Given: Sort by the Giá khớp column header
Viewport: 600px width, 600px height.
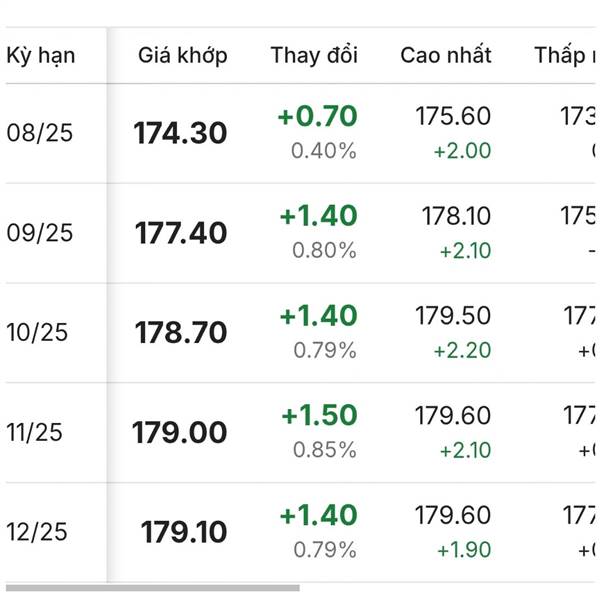Looking at the screenshot, I should [x=183, y=55].
